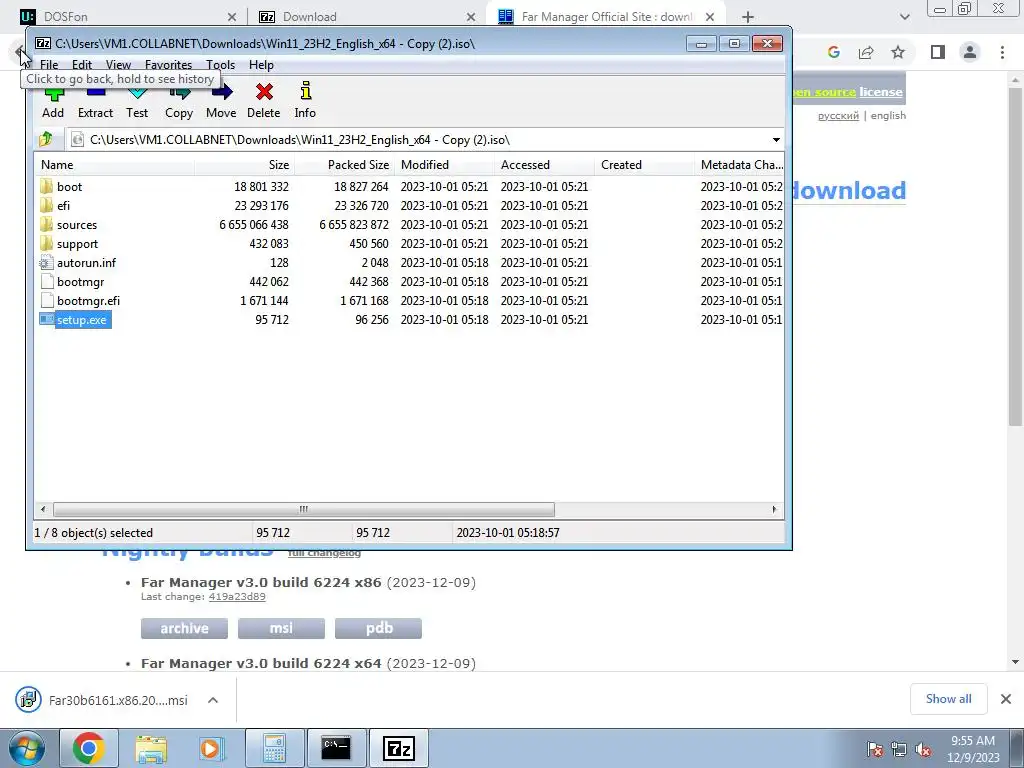
Task: Click Action Center flag tray icon
Action: click(875, 749)
